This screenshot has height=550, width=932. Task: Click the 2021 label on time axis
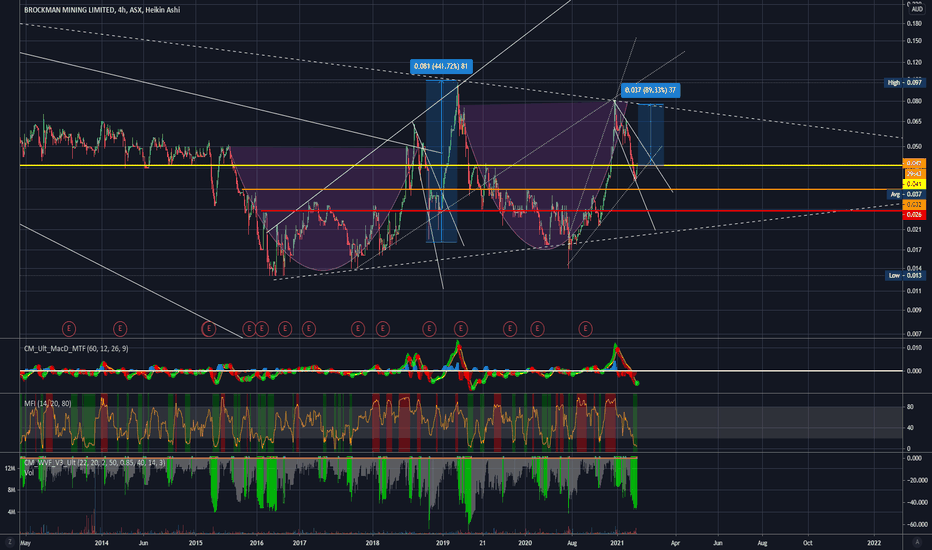(616, 543)
